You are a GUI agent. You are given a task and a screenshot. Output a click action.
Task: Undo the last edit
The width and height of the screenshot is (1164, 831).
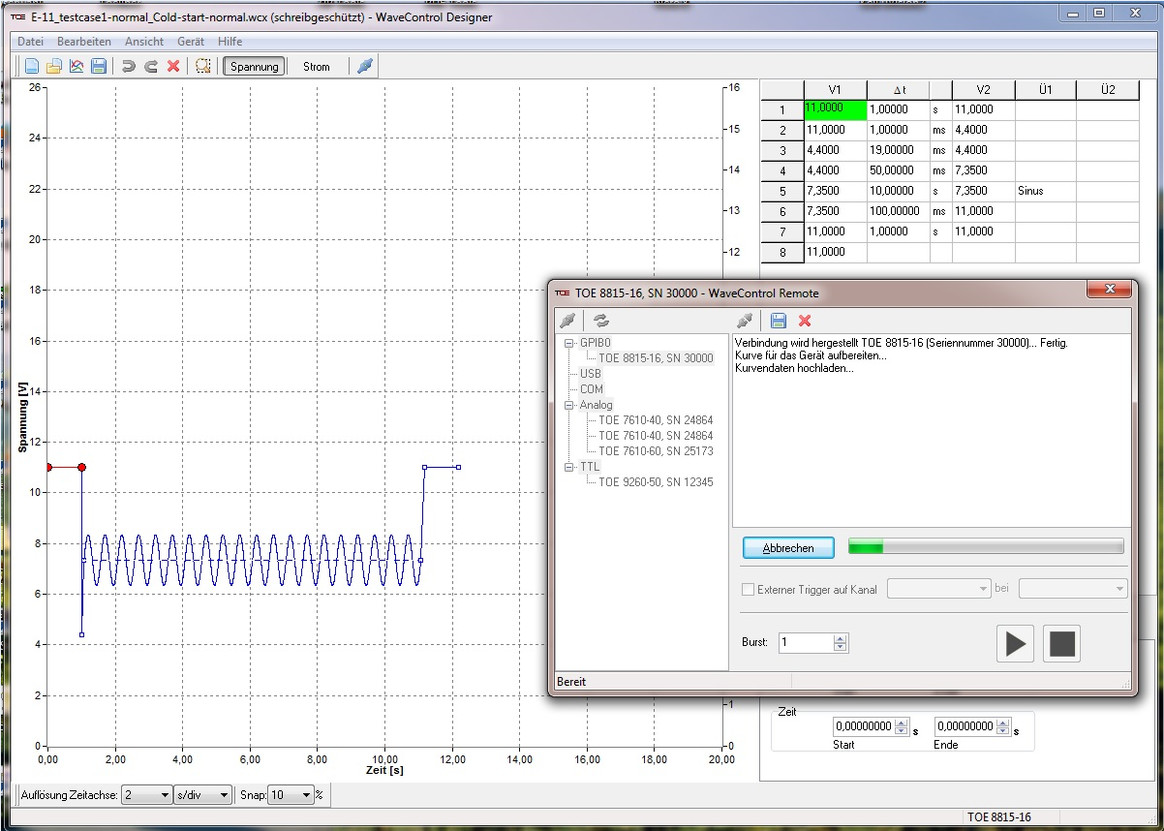130,65
